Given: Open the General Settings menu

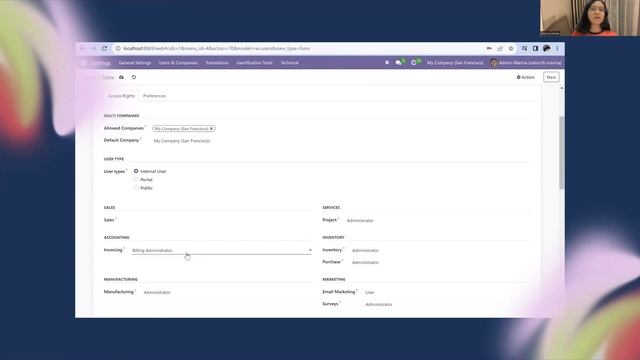Looking at the screenshot, I should coord(135,62).
